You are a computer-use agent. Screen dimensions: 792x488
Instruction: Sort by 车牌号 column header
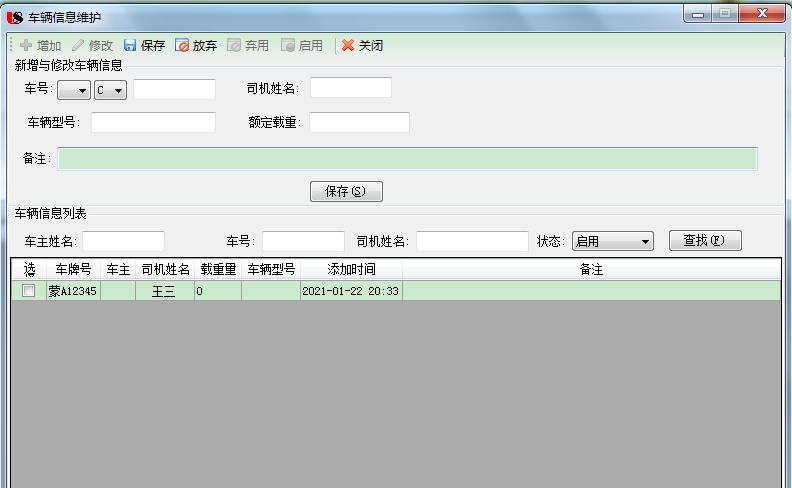pyautogui.click(x=74, y=269)
